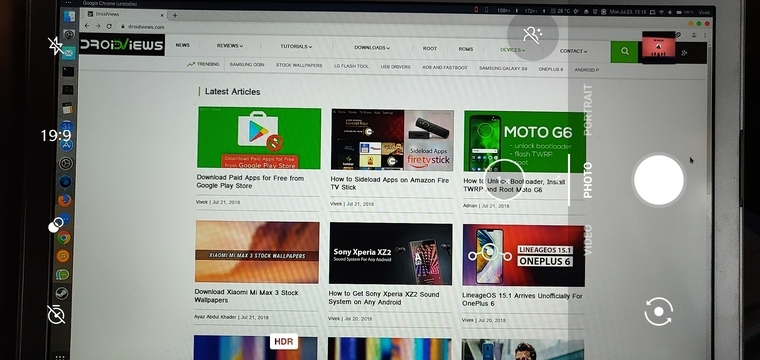Open the last photo gallery thumbnail
Viewport: 760px width, 360px height.
point(658,48)
